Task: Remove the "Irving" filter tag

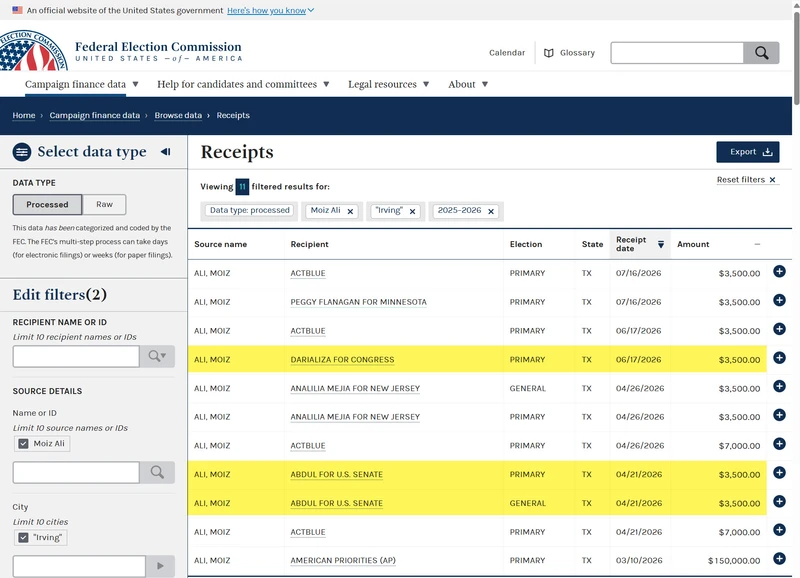Action: pos(412,211)
